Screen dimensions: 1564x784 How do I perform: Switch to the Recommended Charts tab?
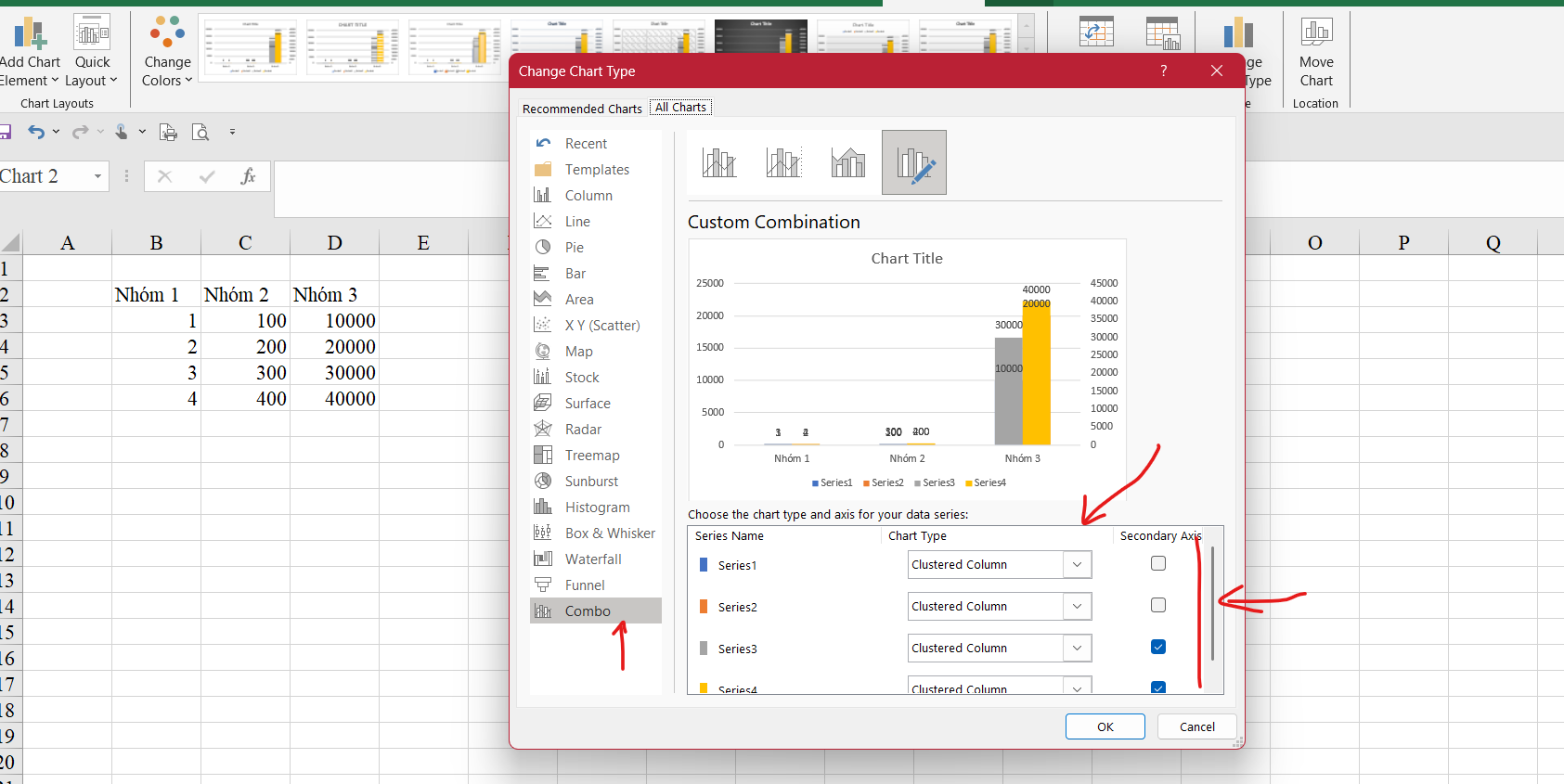click(582, 109)
